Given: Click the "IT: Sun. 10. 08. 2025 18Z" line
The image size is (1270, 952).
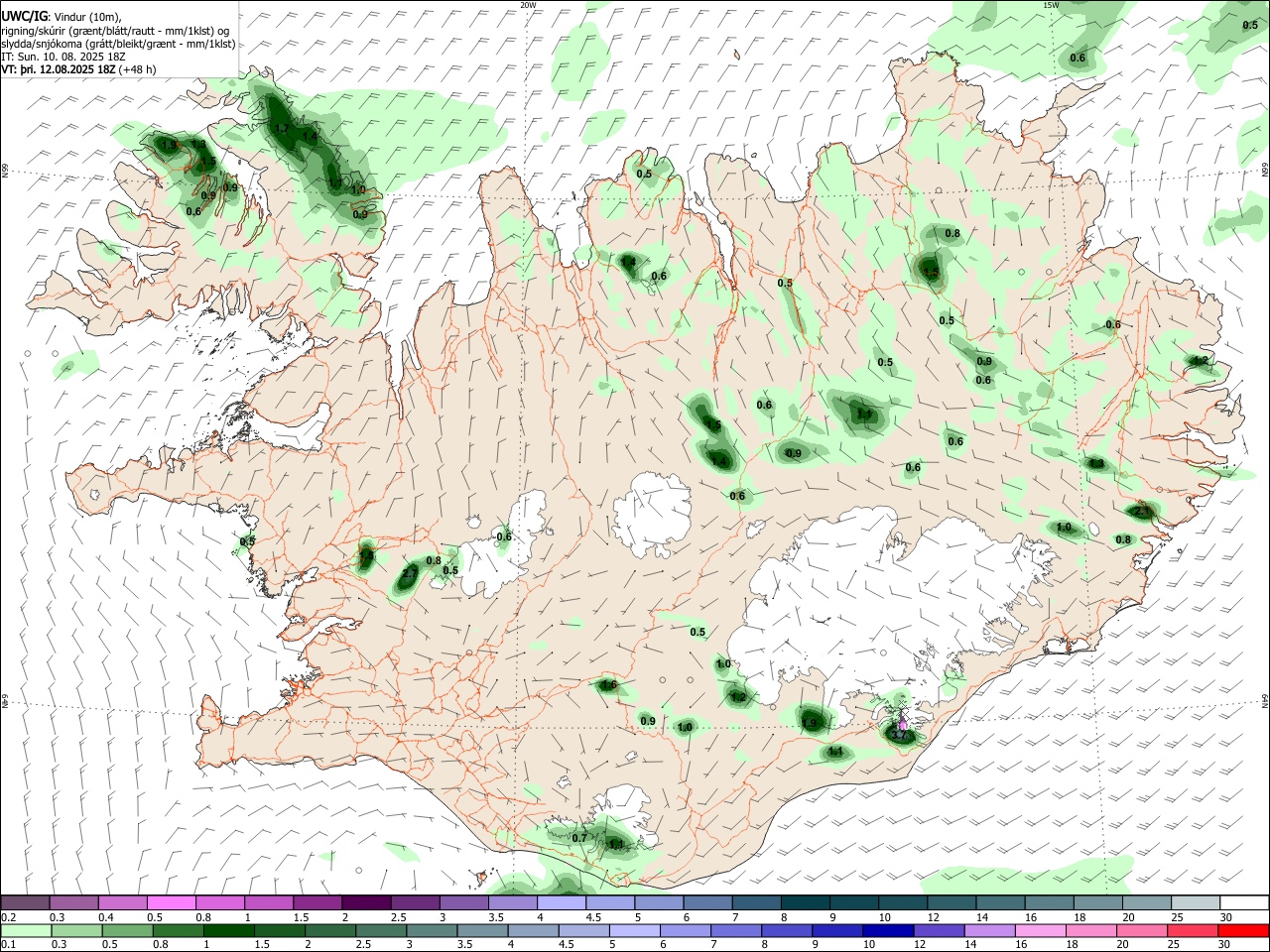Looking at the screenshot, I should point(63,57).
